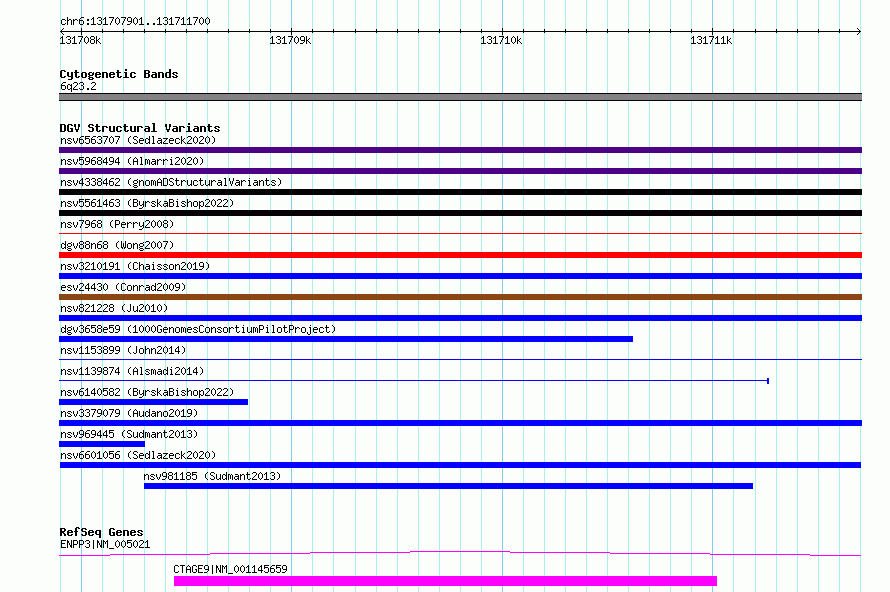Open nsv3210191 (Chaisson2019) label
Image resolution: width=890 pixels, height=592 pixels.
(x=135, y=266)
